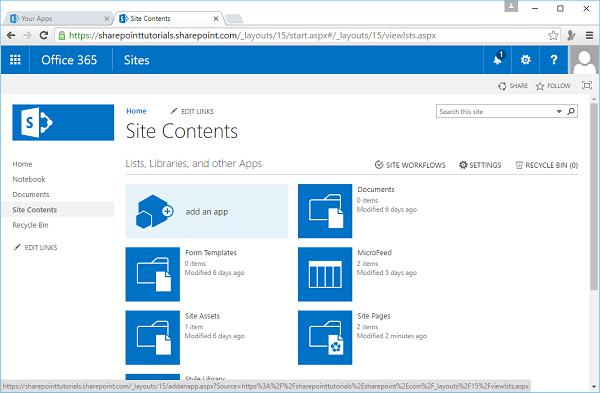
Task: Open Recycle Bin in left navigation
Action: pyautogui.click(x=30, y=225)
